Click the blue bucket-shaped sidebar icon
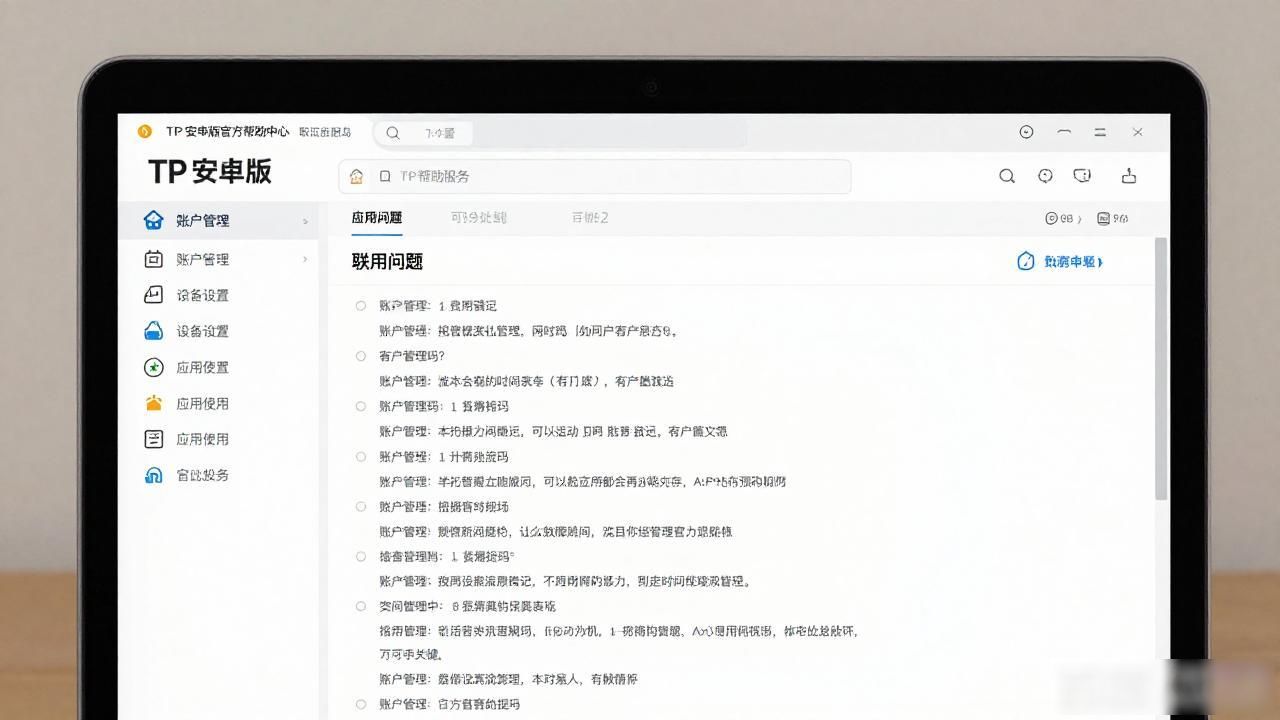Viewport: 1280px width, 720px height. [153, 331]
